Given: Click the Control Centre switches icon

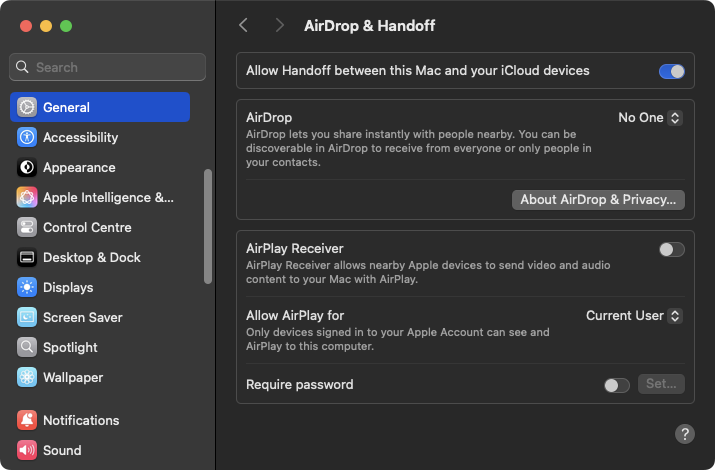Looking at the screenshot, I should (x=27, y=227).
